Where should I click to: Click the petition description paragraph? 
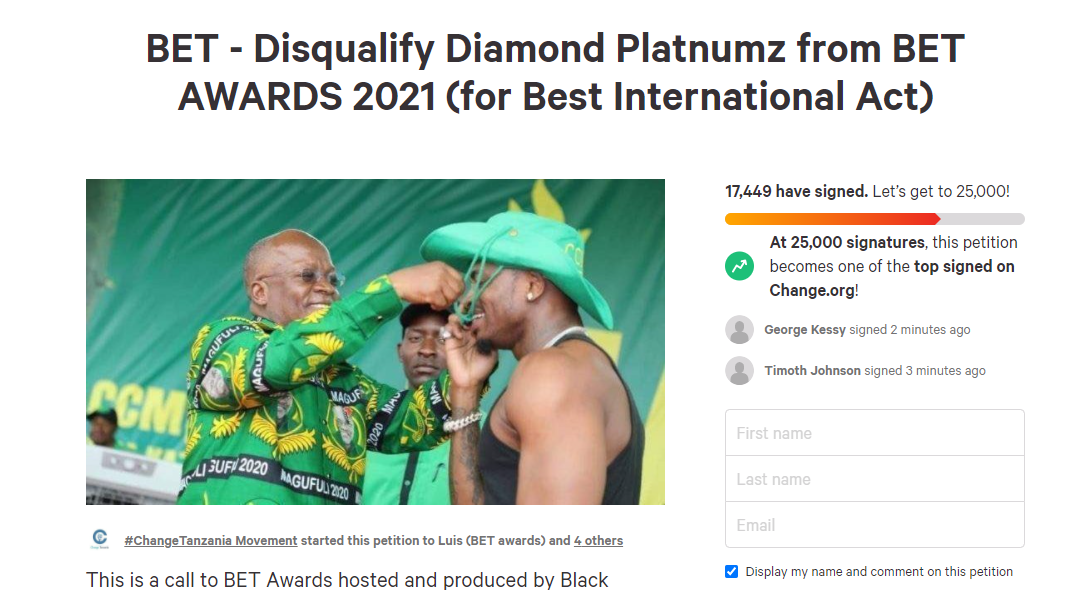[347, 580]
